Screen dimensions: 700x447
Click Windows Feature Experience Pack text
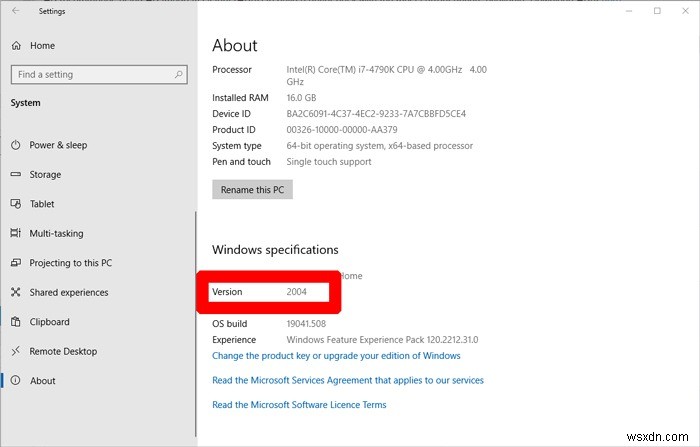382,340
